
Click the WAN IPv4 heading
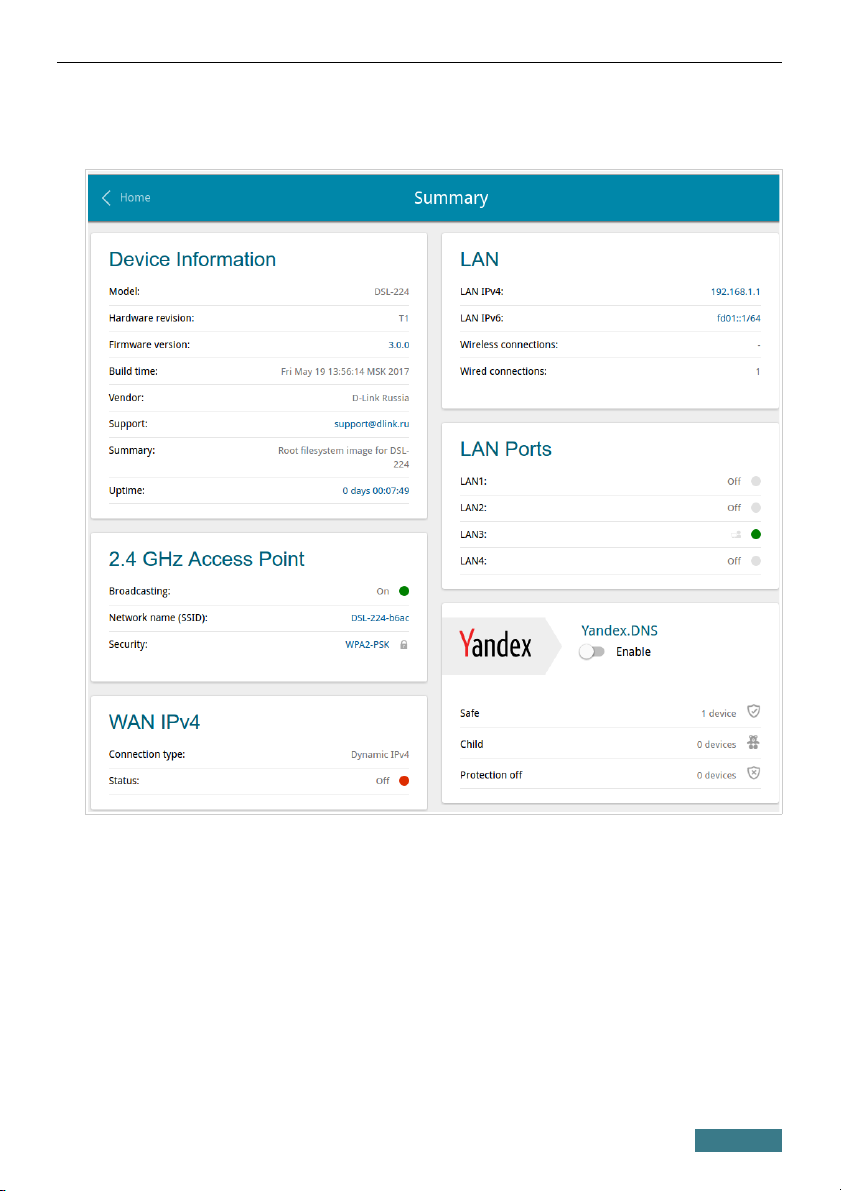pos(154,722)
